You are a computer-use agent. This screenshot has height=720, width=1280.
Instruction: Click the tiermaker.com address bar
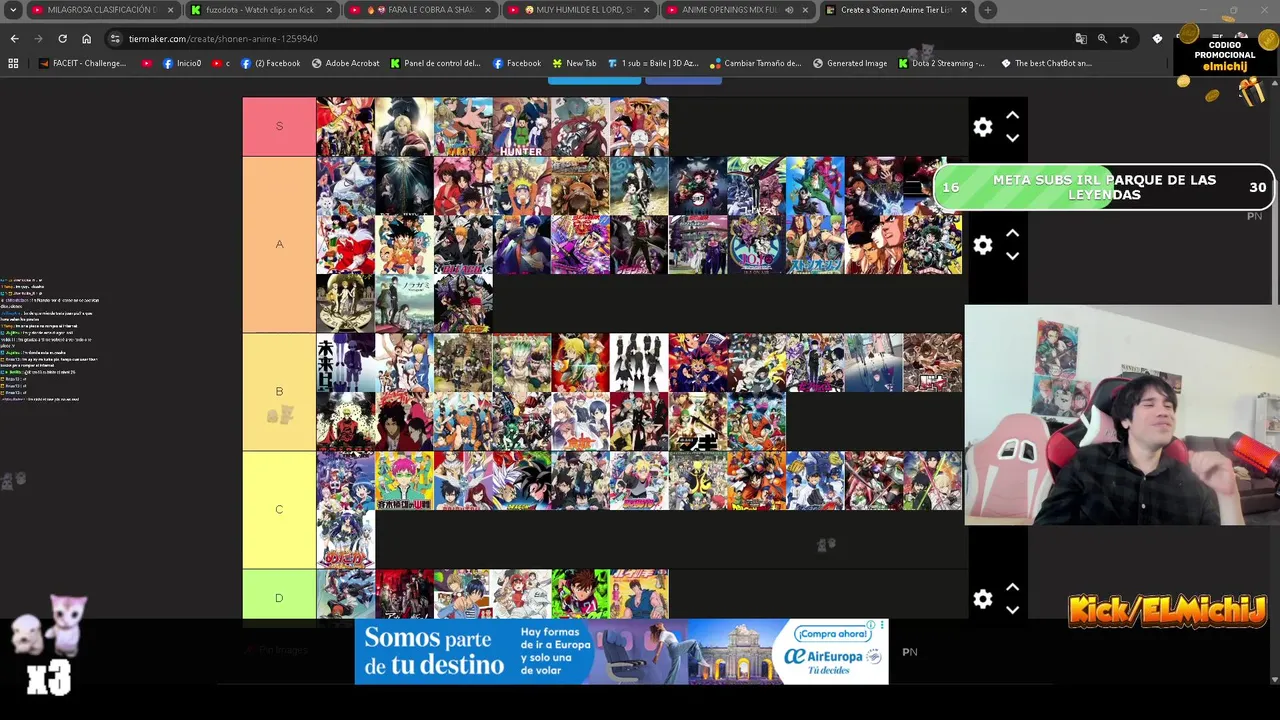point(590,38)
